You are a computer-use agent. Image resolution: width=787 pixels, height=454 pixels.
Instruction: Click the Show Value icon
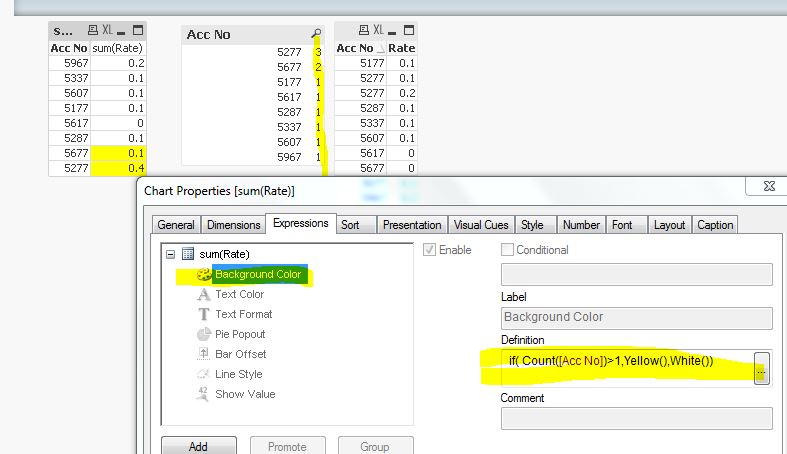[x=203, y=394]
